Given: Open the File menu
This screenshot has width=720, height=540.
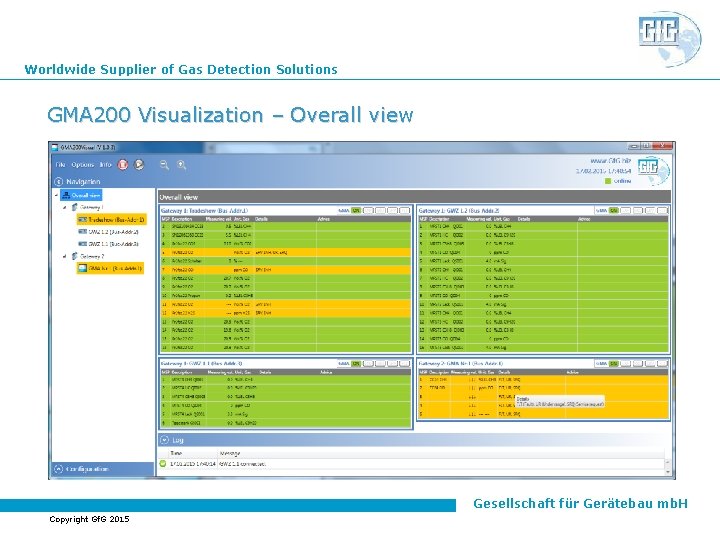Looking at the screenshot, I should [60, 164].
